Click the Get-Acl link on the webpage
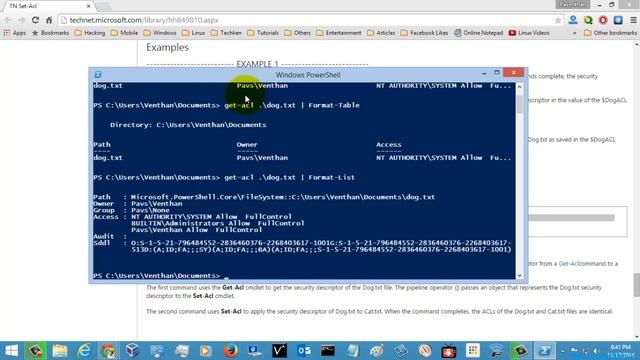This screenshot has width=640, height=360. click(x=569, y=264)
